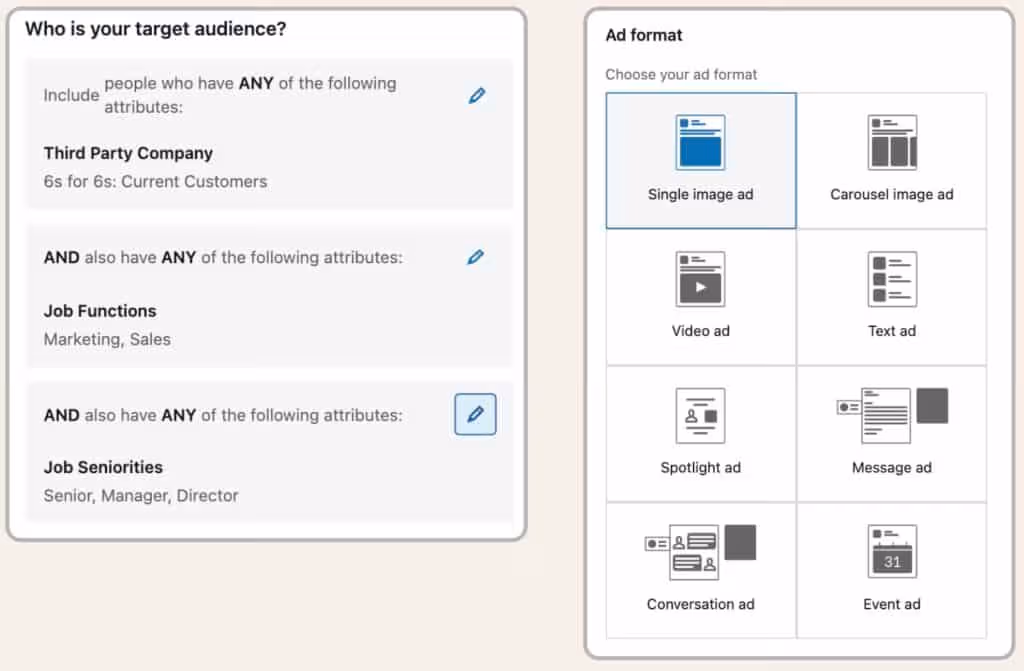Screen dimensions: 1024x671
Task: Select the Text ad icon
Action: (892, 279)
